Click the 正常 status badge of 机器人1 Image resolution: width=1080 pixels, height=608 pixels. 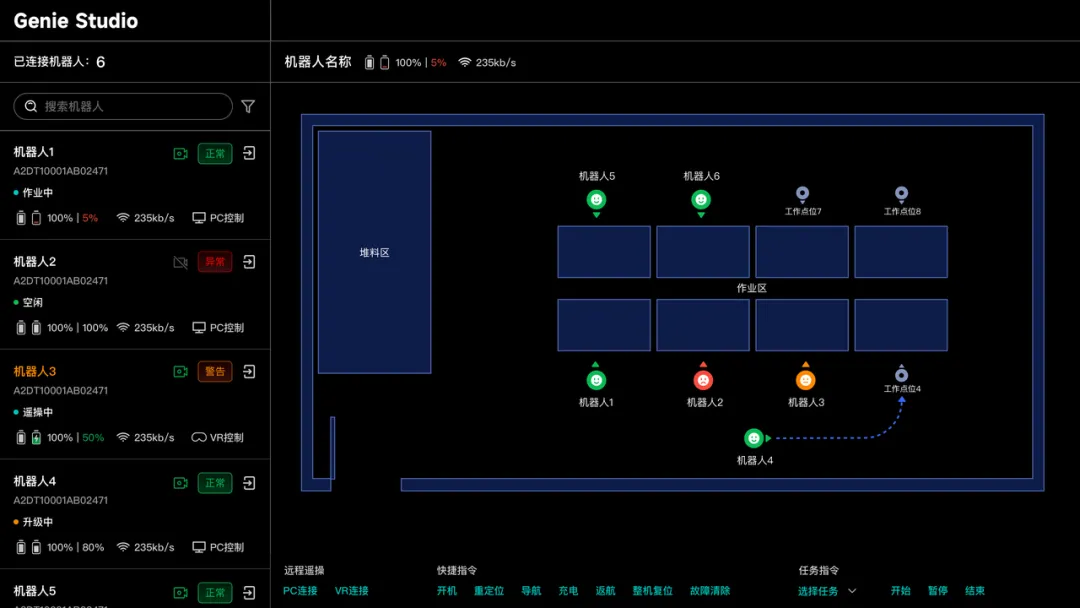(x=215, y=154)
